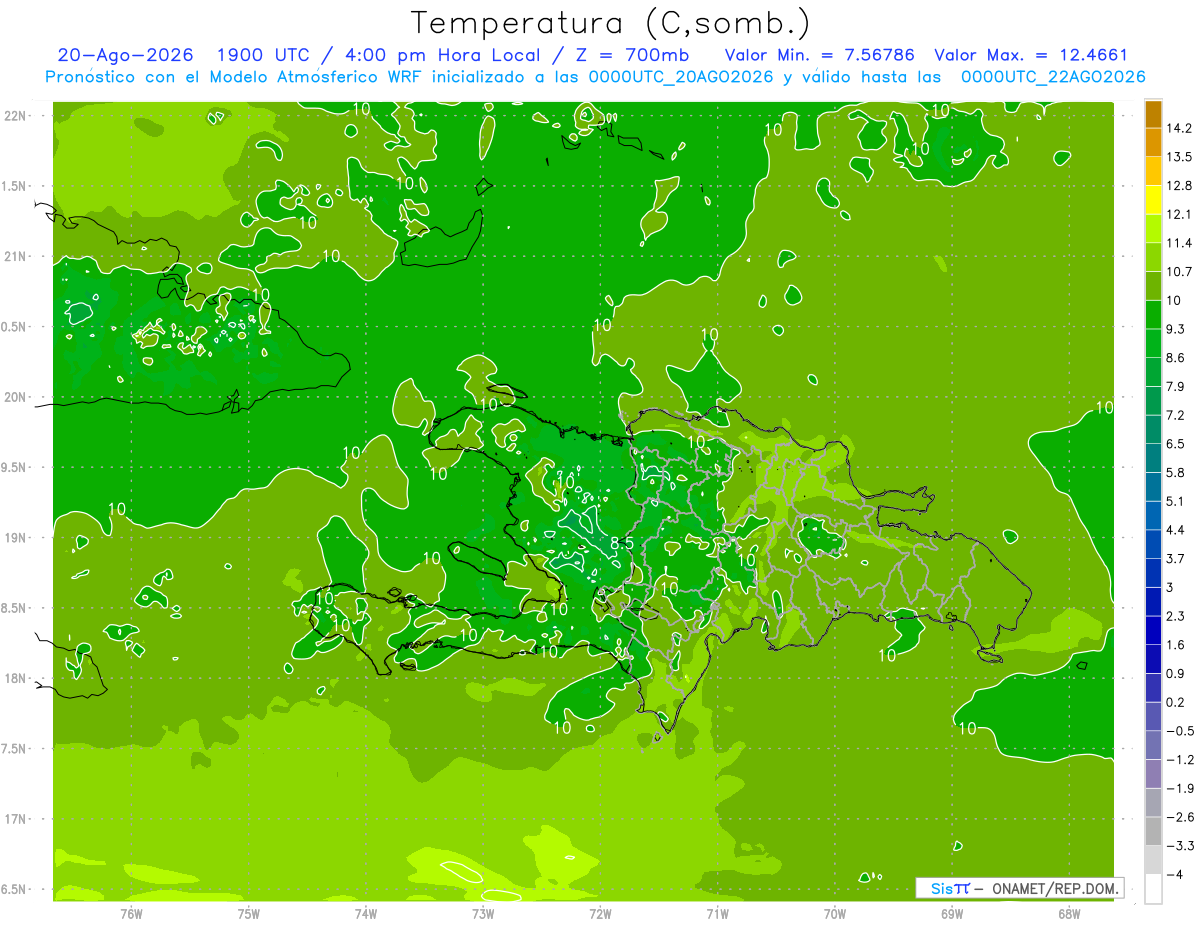The height and width of the screenshot is (927, 1200).
Task: Click the '10.7' colorbar value
Action: point(1179,271)
